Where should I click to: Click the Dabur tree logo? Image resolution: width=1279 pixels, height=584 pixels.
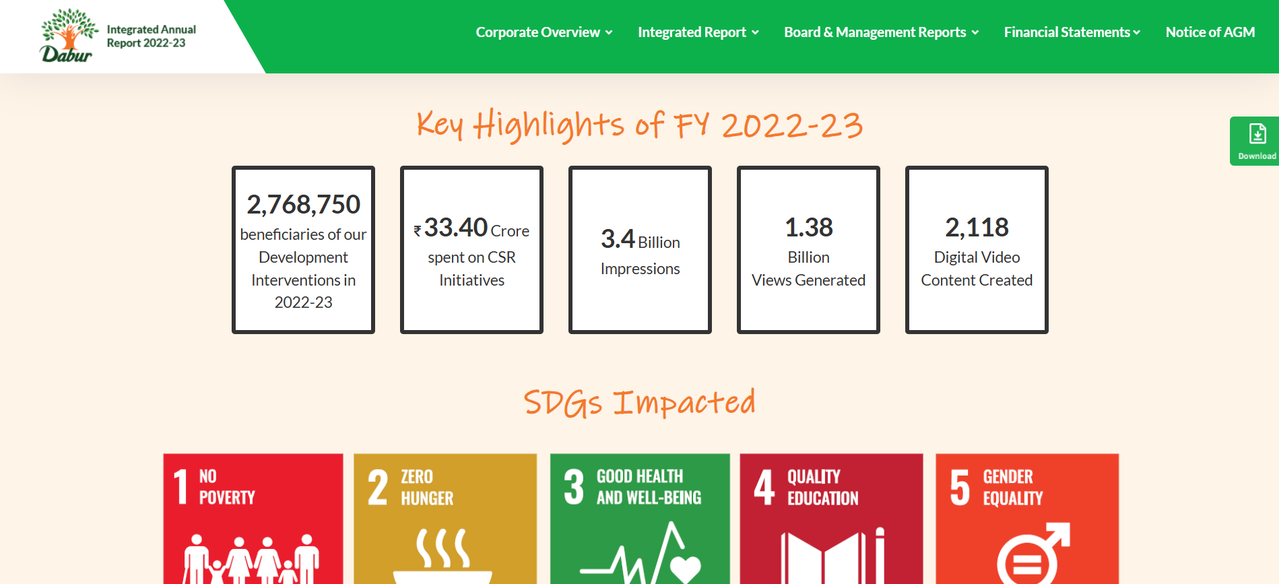[69, 35]
